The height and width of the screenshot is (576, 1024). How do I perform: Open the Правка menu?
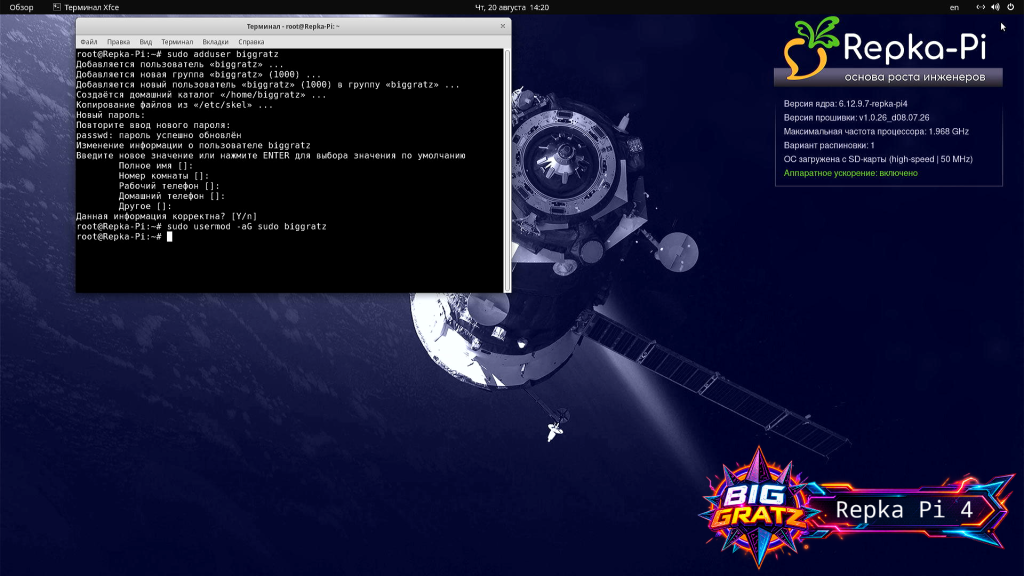[118, 42]
